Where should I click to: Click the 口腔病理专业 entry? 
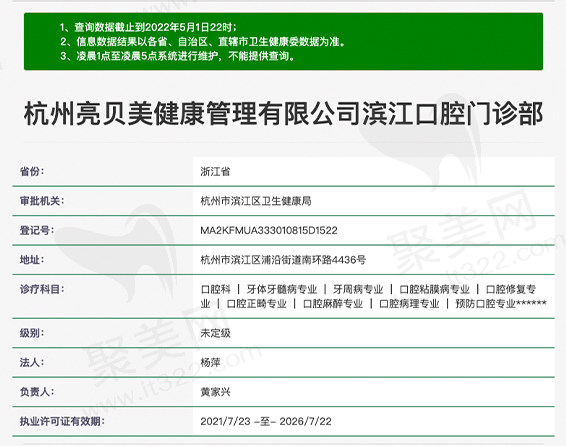pyautogui.click(x=409, y=304)
